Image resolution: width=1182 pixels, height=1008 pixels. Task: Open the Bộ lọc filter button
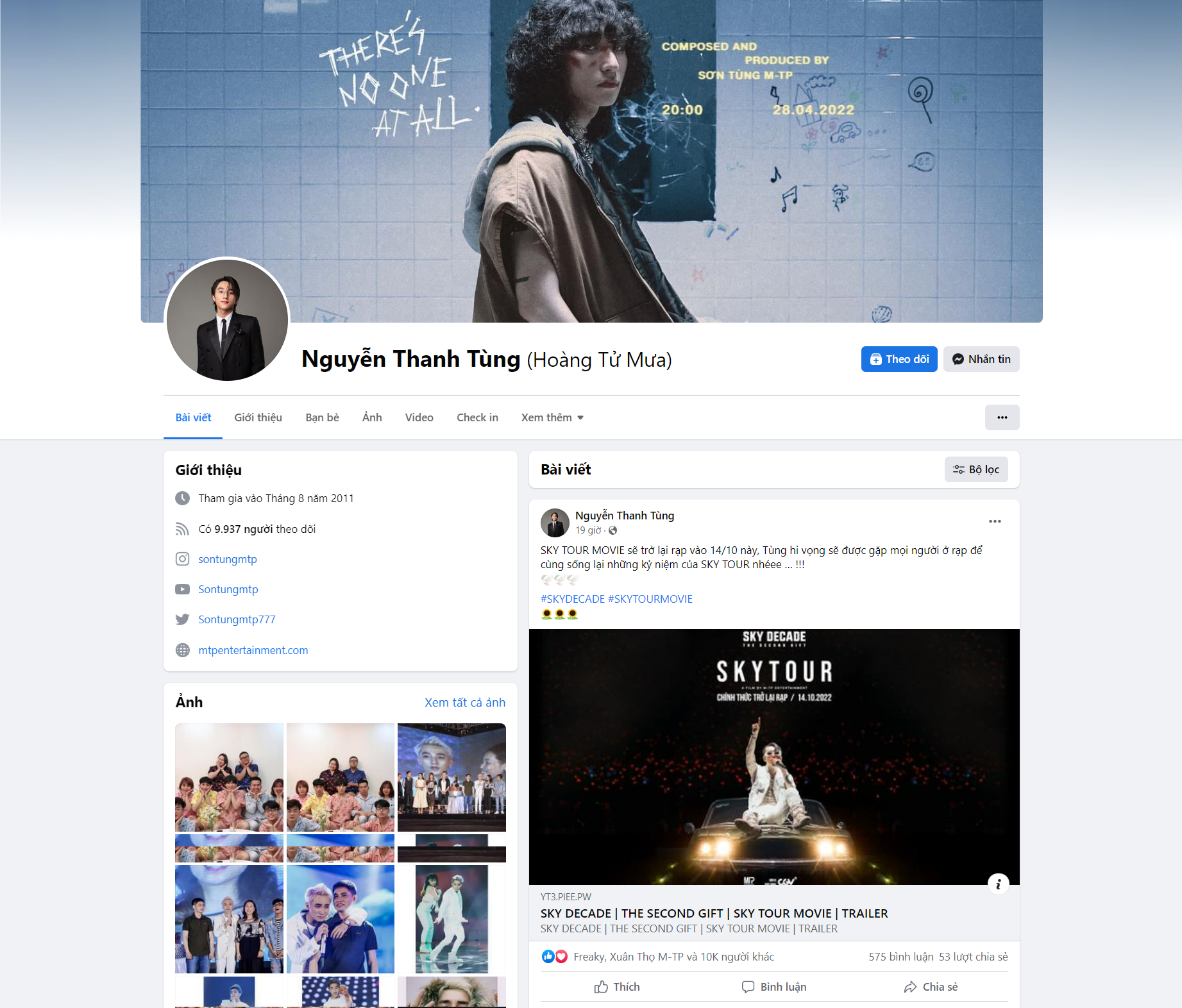click(x=976, y=469)
